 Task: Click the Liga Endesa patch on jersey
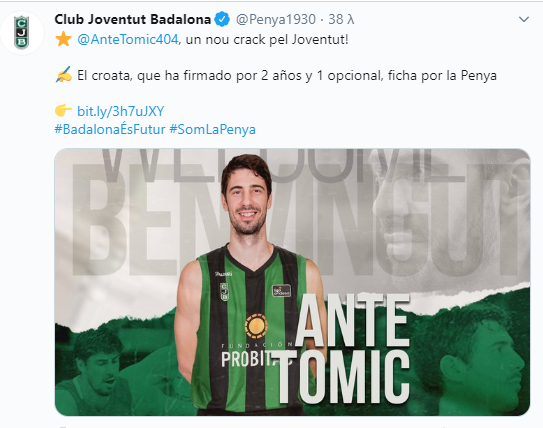point(281,291)
